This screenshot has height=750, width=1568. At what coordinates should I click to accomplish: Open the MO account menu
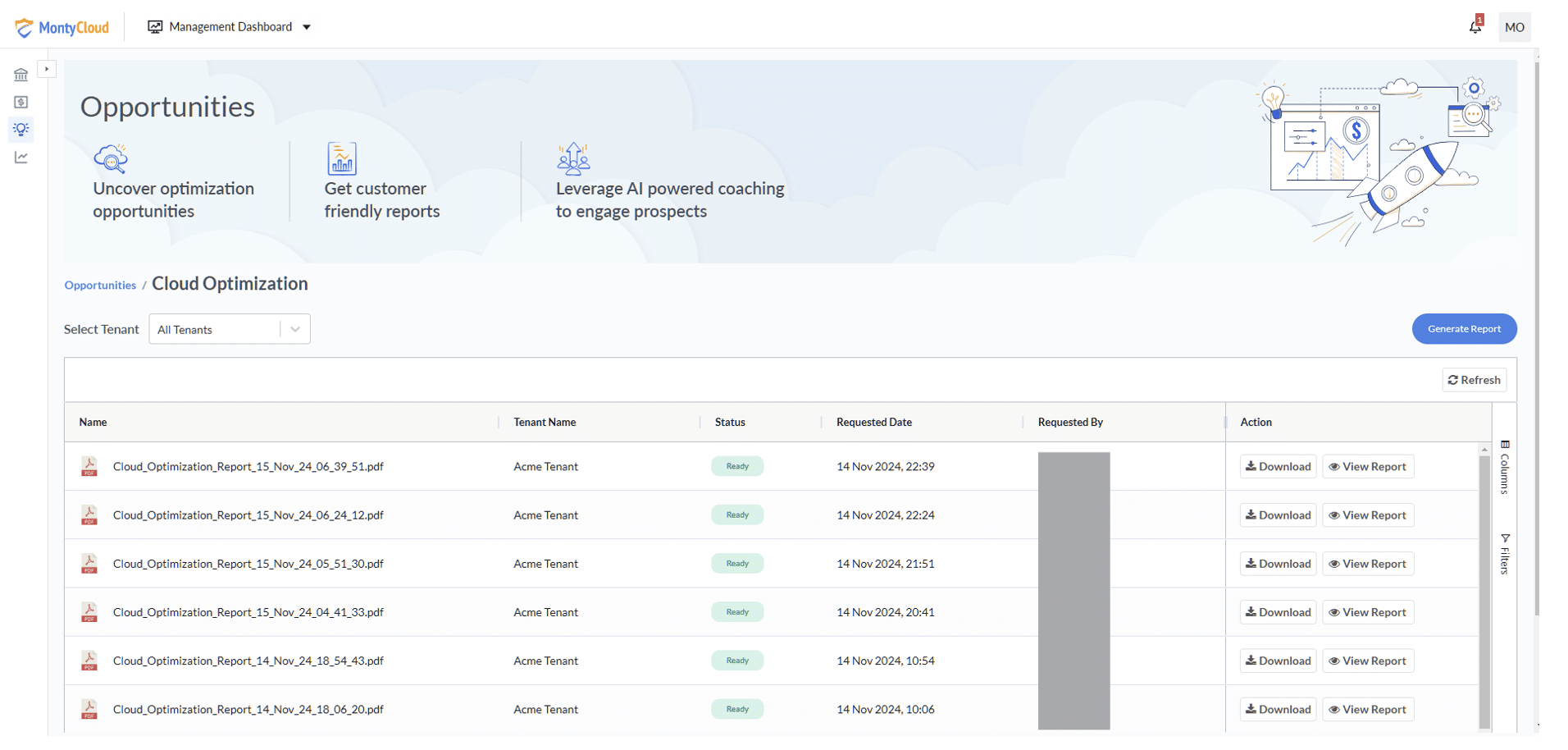coord(1515,27)
